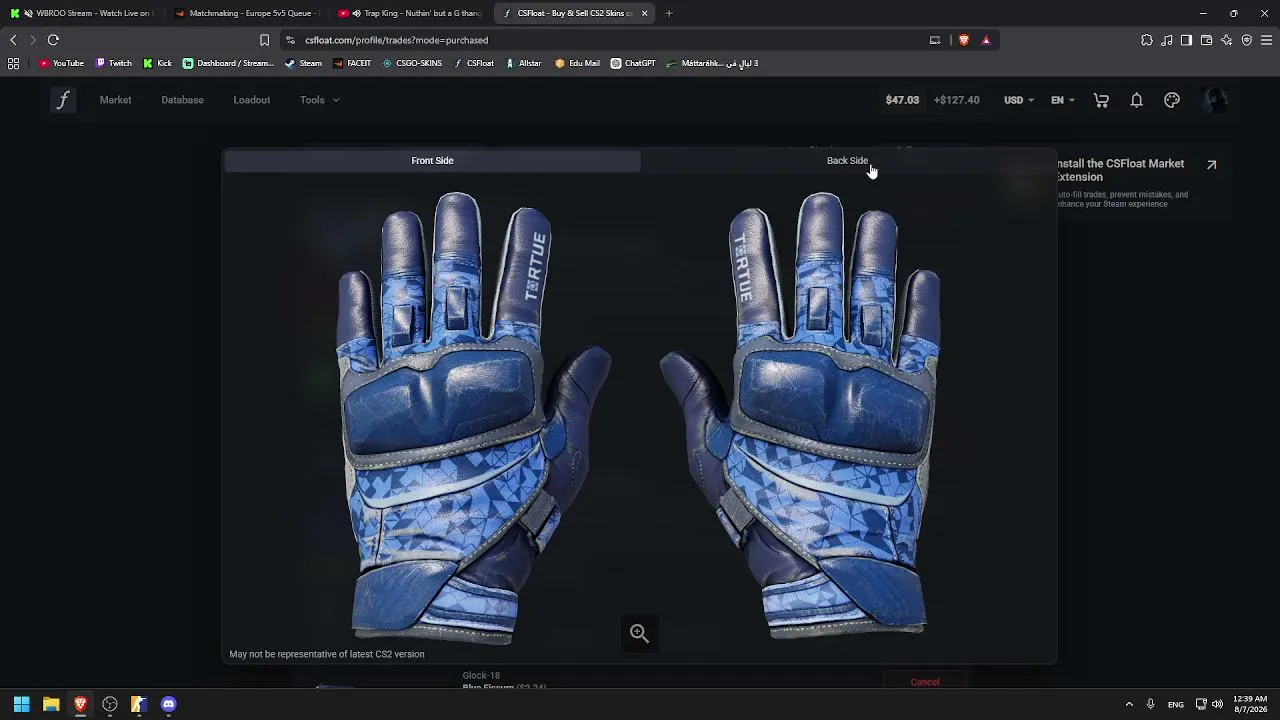Open the YouTube bookmark

click(x=61, y=63)
